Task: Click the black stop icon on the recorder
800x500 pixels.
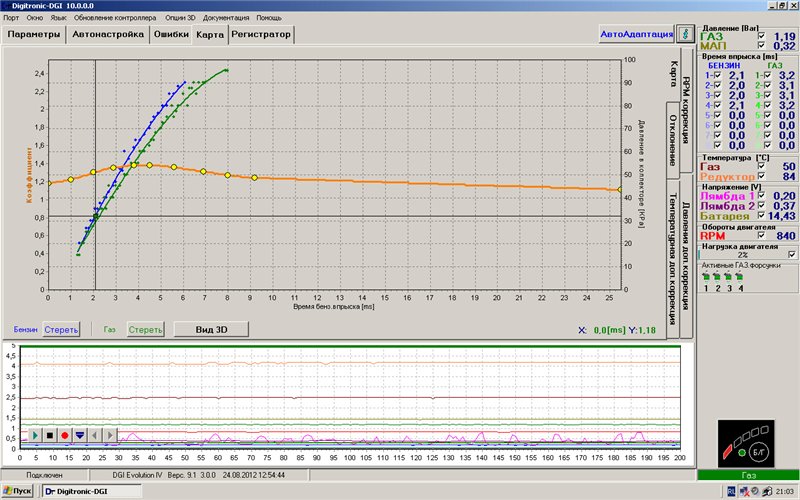Action: (x=50, y=436)
